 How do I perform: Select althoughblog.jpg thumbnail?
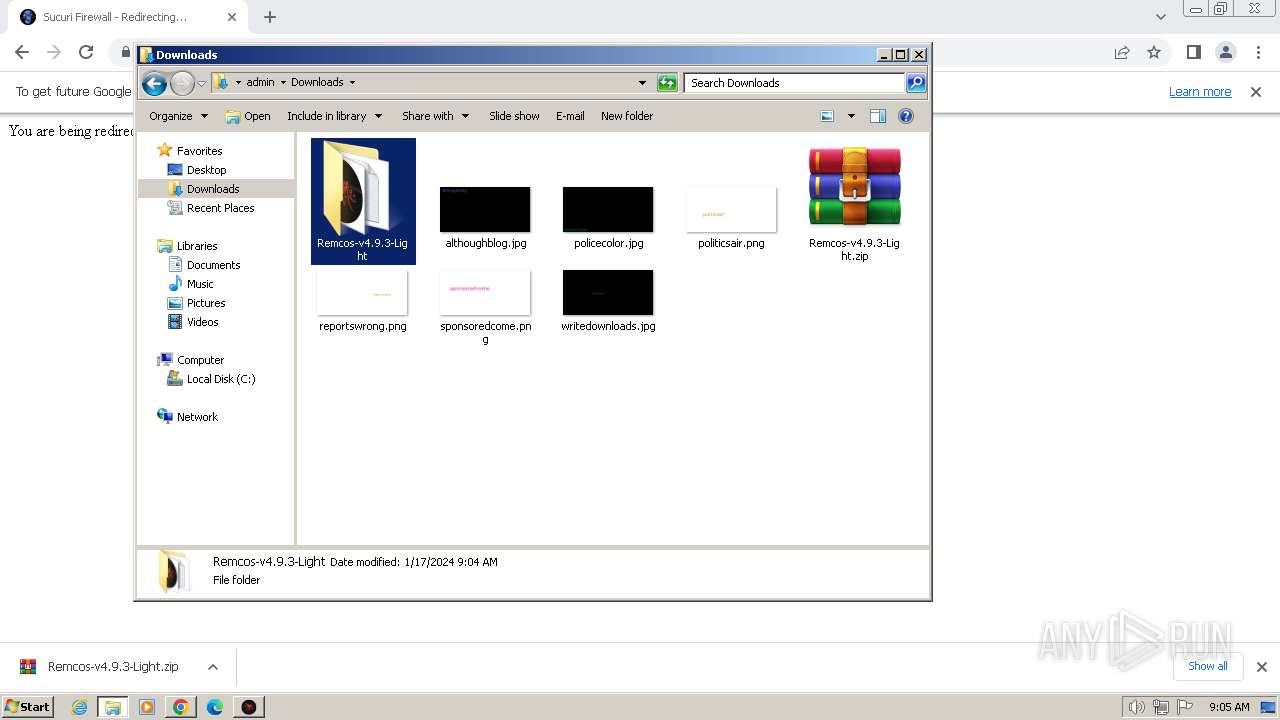click(x=485, y=209)
